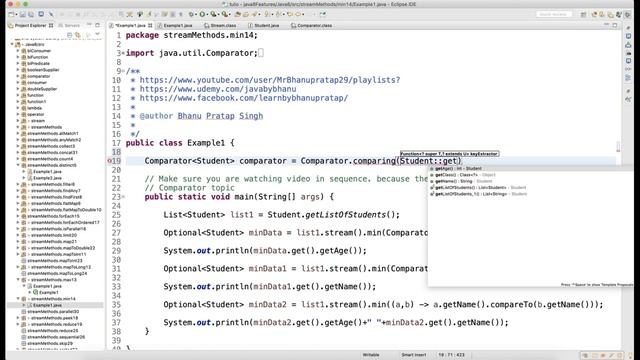Screen dimensions: 640x360
Task: Expand the streamMethods.peek18 package
Action: 18,318
